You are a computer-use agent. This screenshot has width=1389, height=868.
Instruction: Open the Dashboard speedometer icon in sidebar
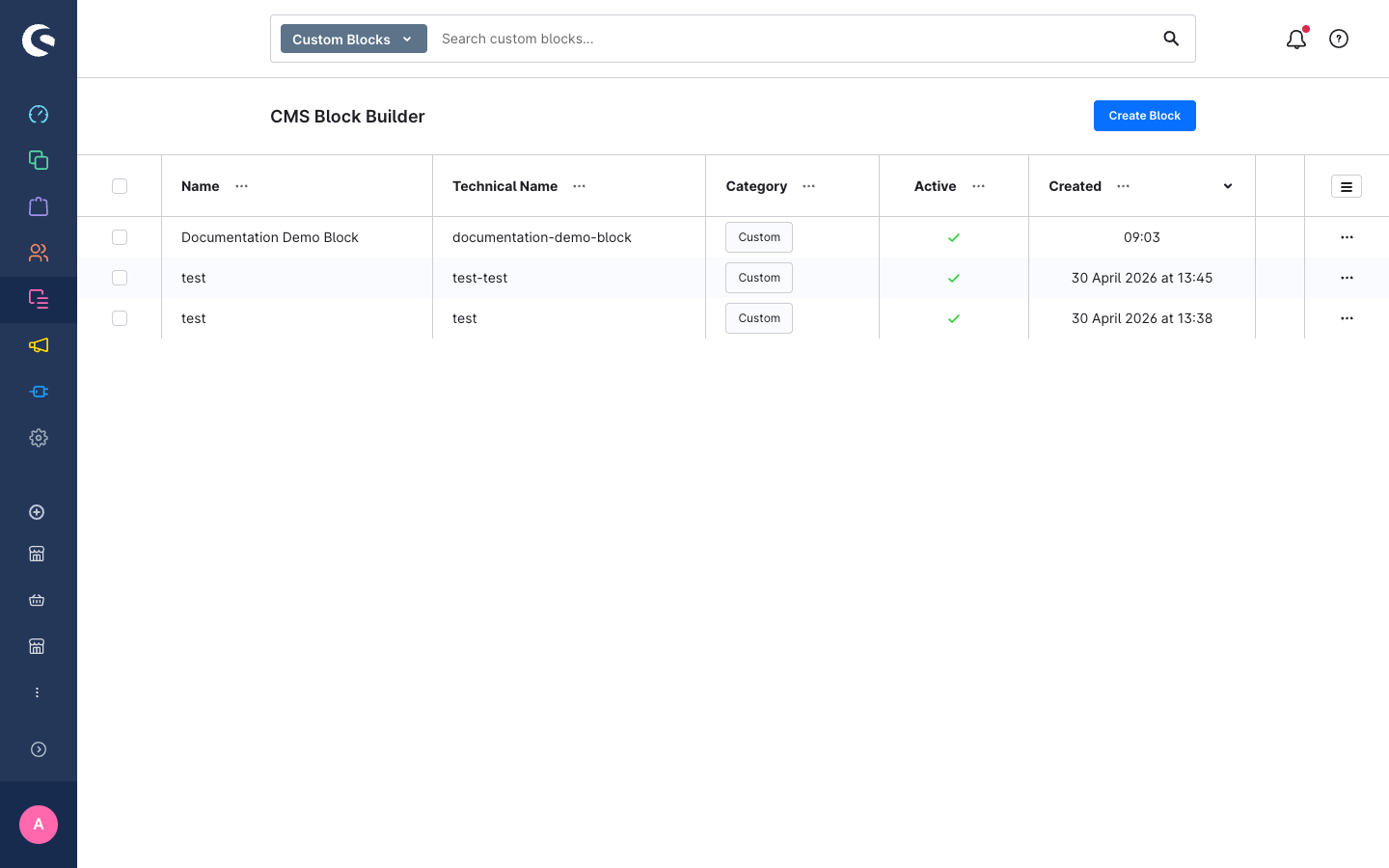click(x=39, y=114)
